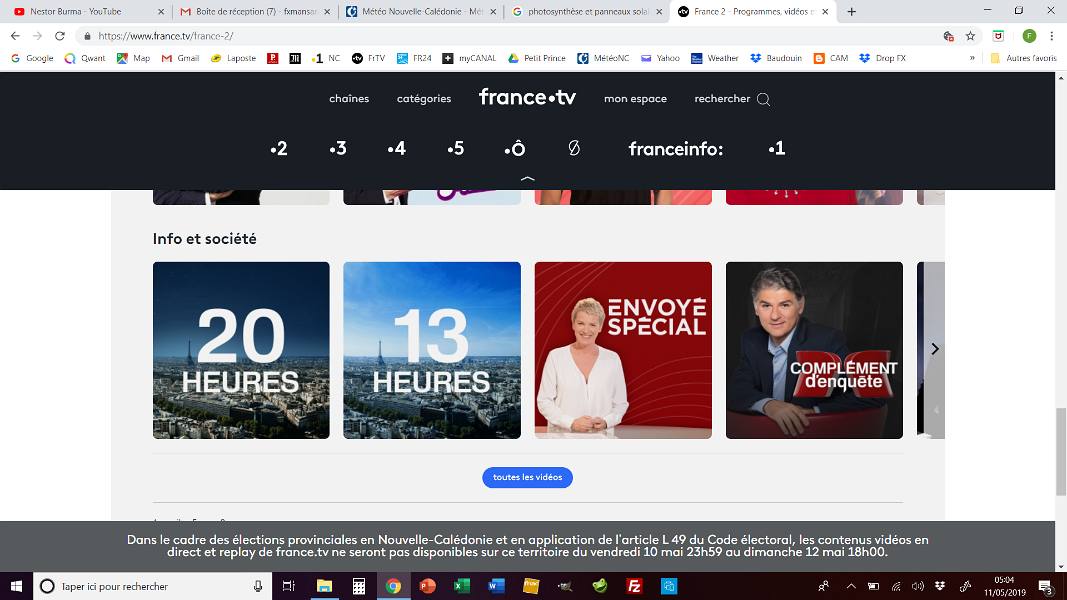Click the toutes les vidéos button
This screenshot has width=1067, height=600.
tap(527, 478)
